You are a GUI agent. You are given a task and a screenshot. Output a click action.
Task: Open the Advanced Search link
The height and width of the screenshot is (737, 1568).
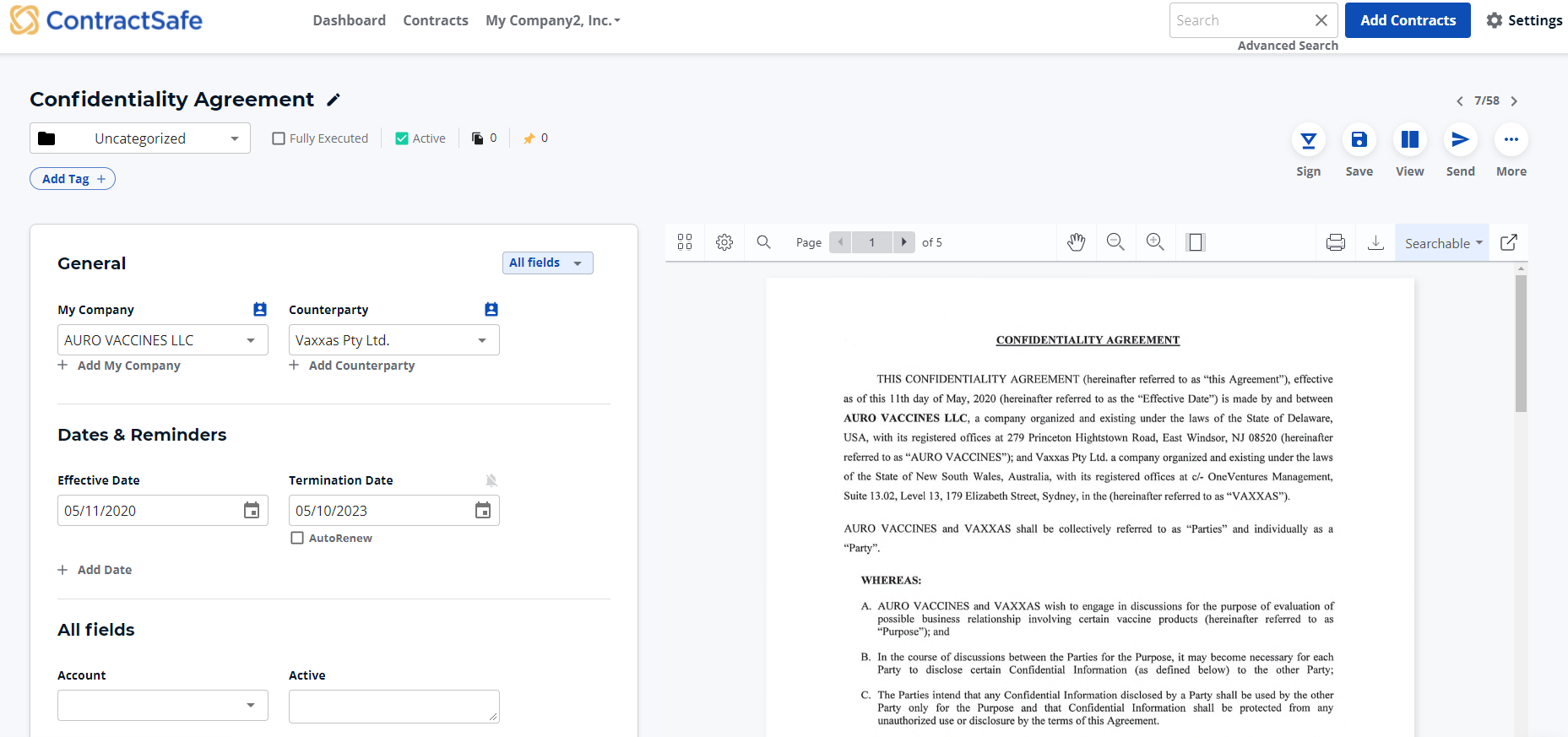coord(1288,46)
